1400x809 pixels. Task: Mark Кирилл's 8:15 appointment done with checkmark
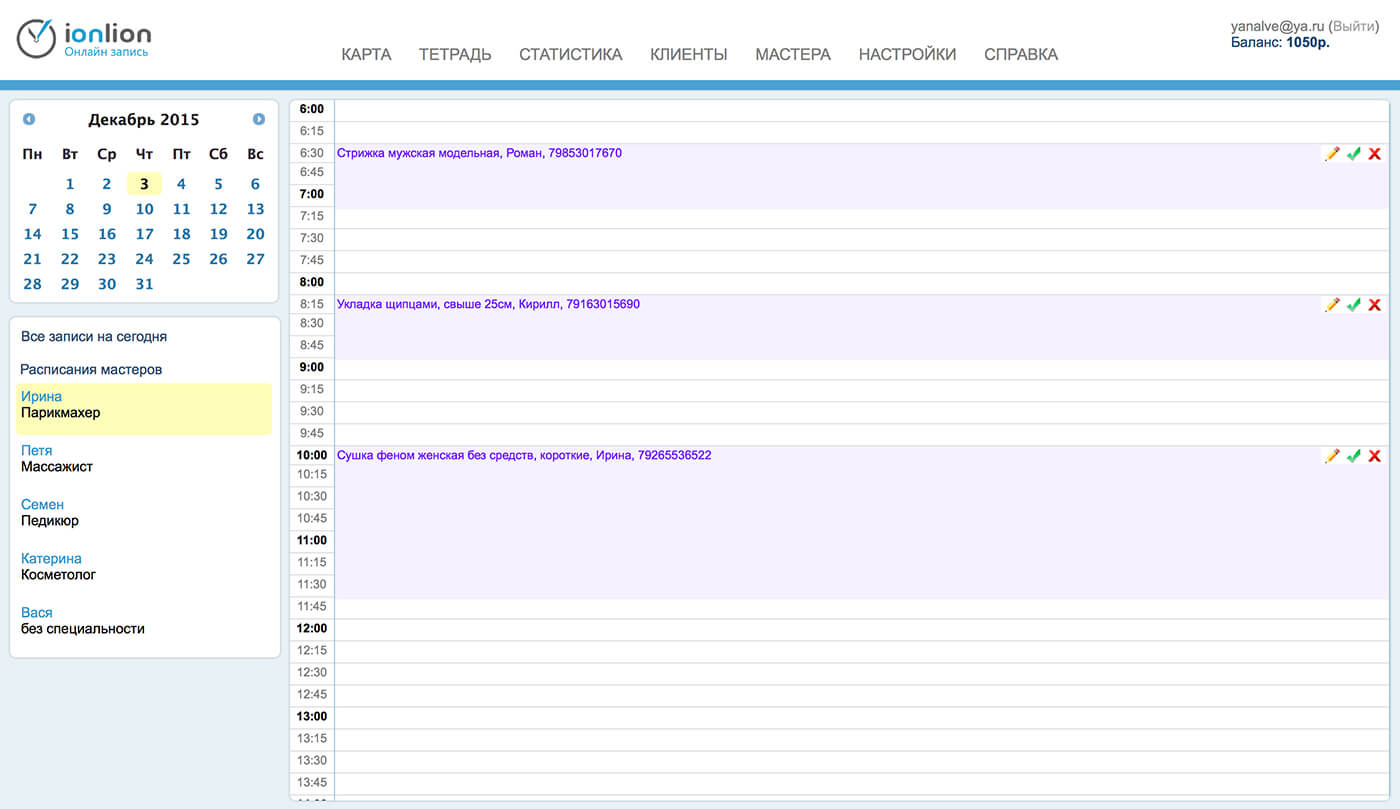pyautogui.click(x=1354, y=305)
